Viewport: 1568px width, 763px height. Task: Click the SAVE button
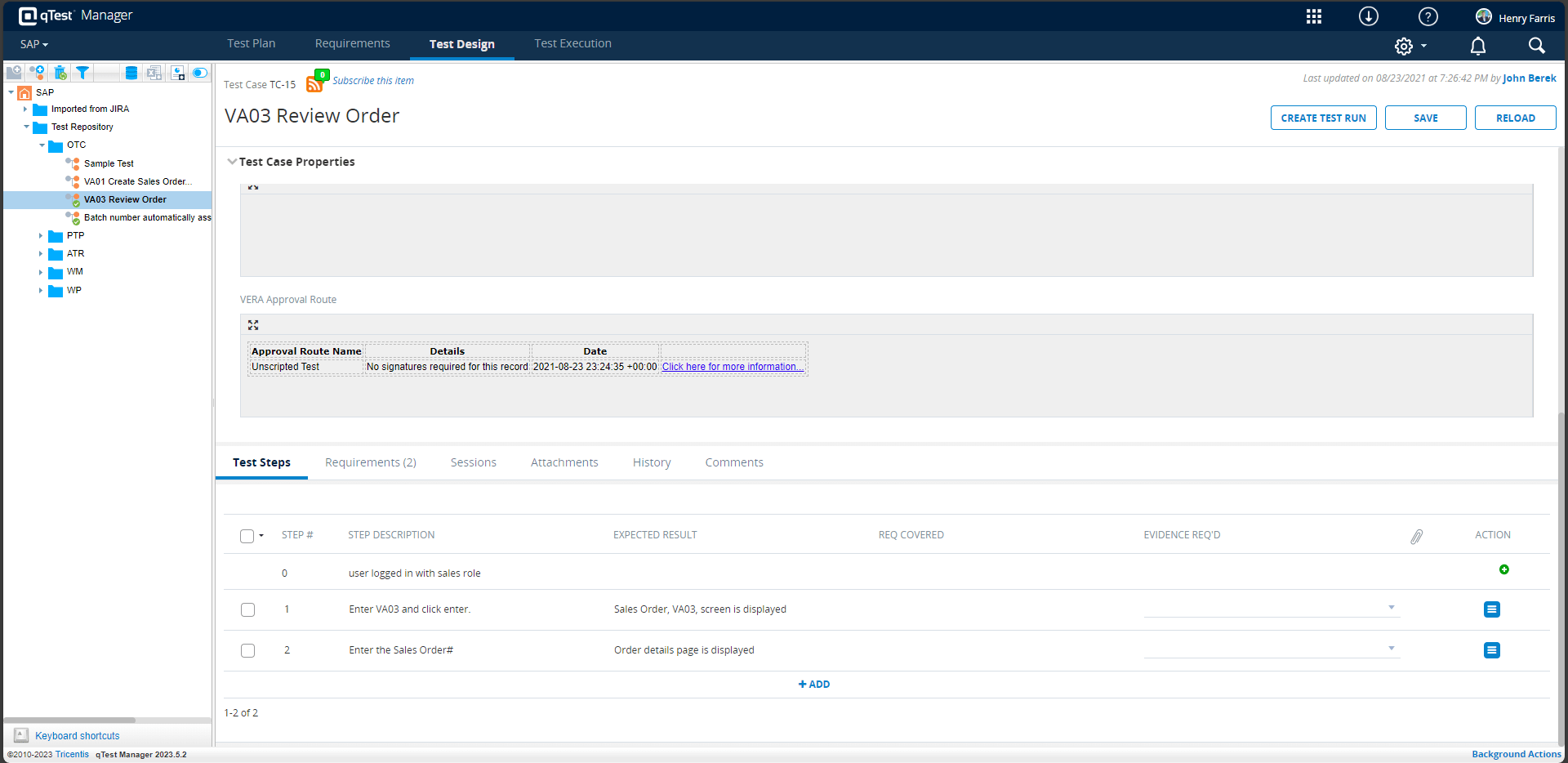(x=1426, y=118)
